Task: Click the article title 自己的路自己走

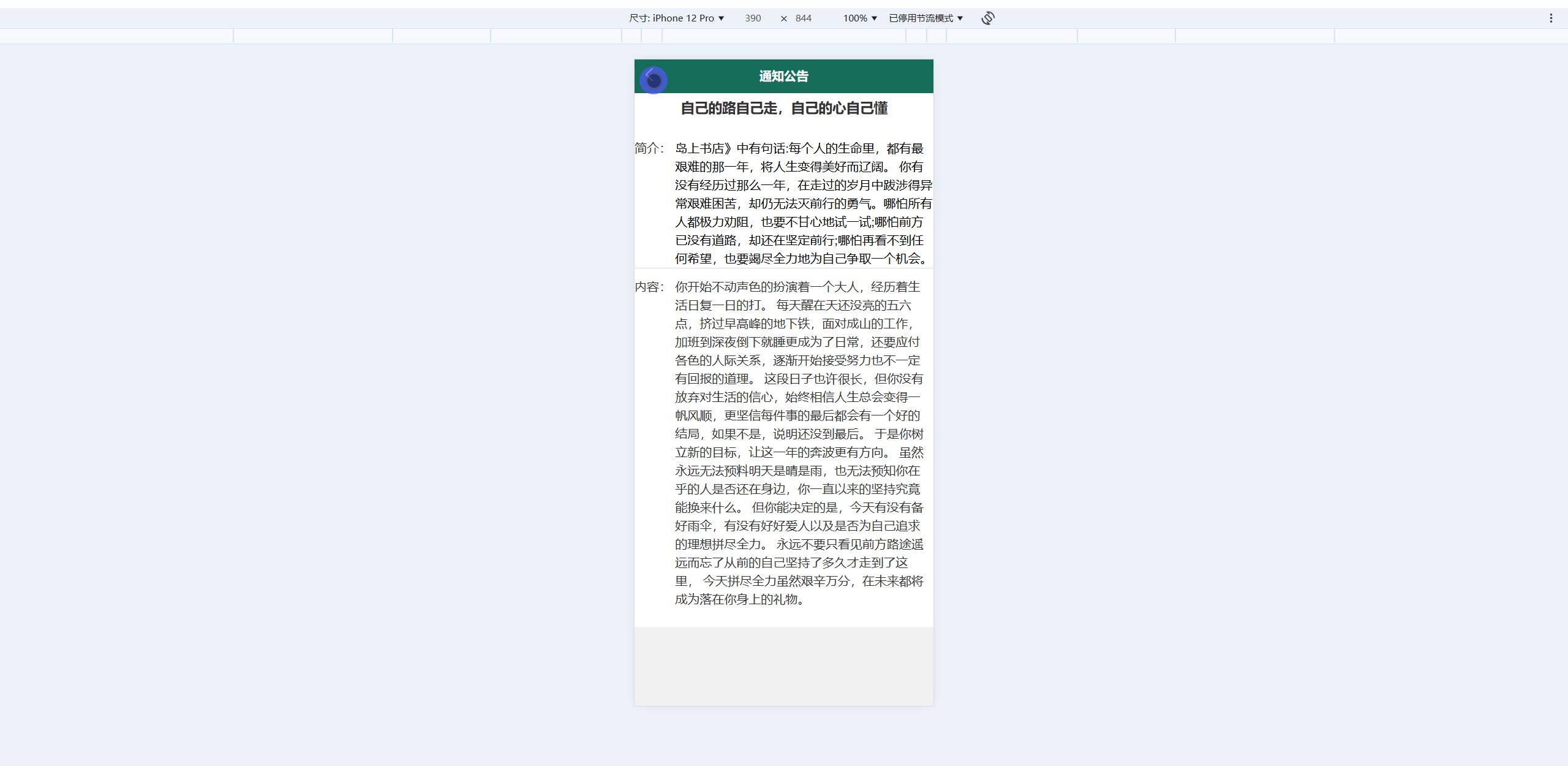Action: pyautogui.click(x=783, y=108)
